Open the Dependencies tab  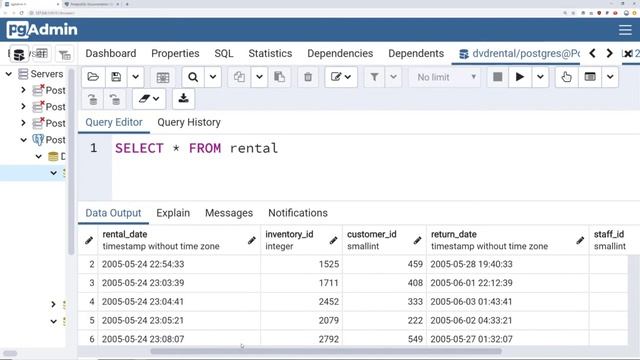340,53
